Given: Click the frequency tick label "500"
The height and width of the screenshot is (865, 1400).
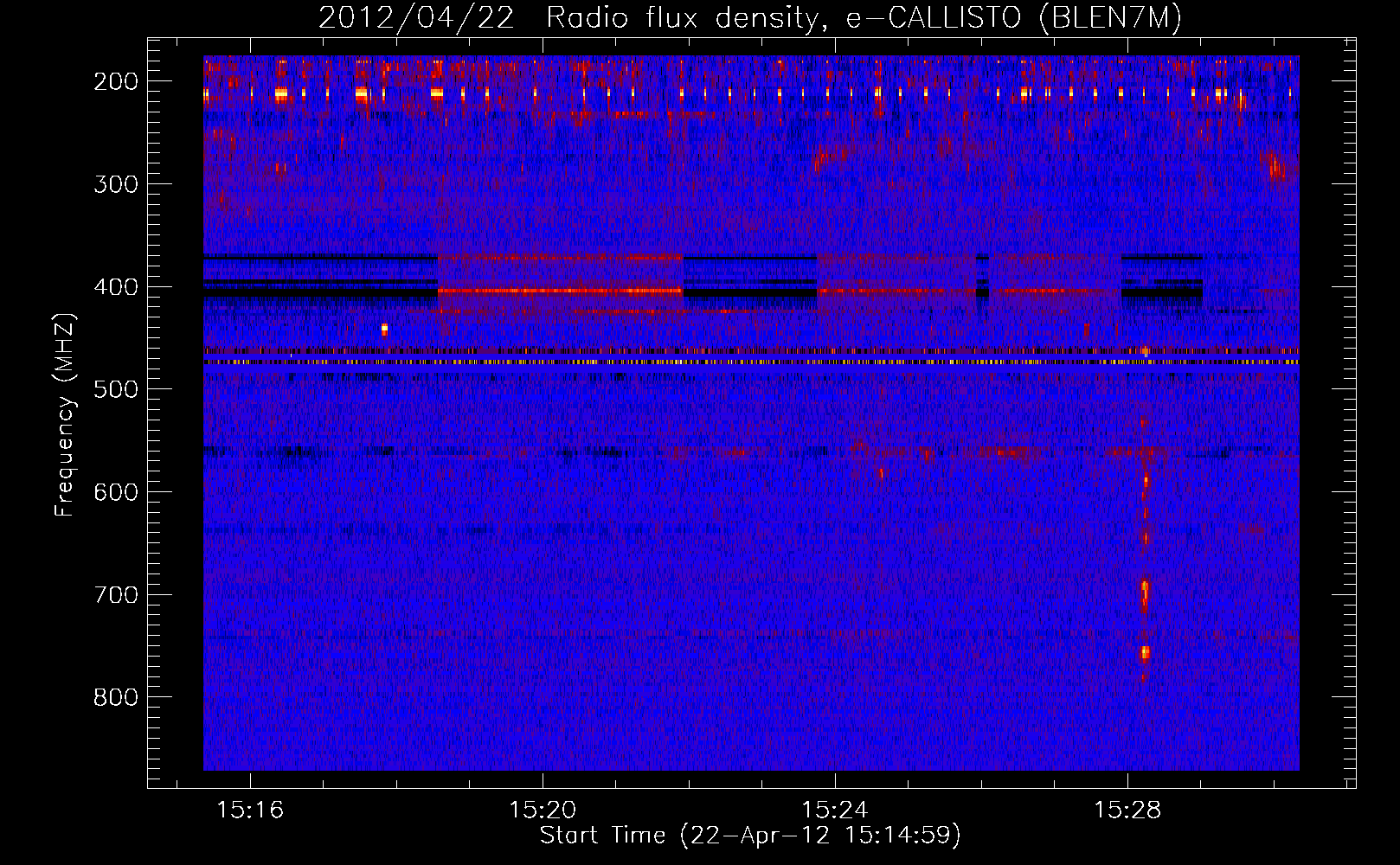Looking at the screenshot, I should (116, 389).
